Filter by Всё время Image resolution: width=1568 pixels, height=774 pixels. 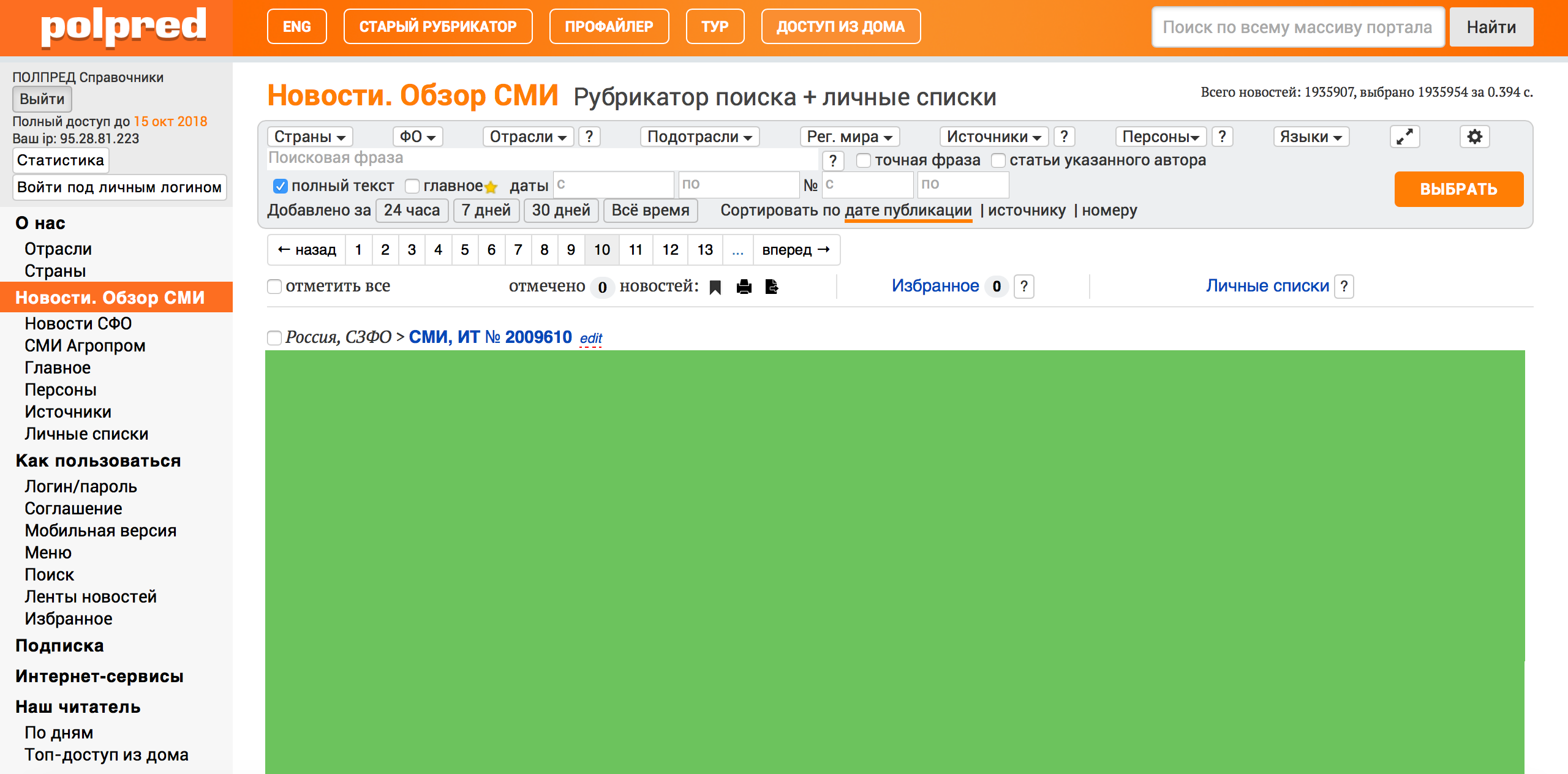pyautogui.click(x=650, y=211)
